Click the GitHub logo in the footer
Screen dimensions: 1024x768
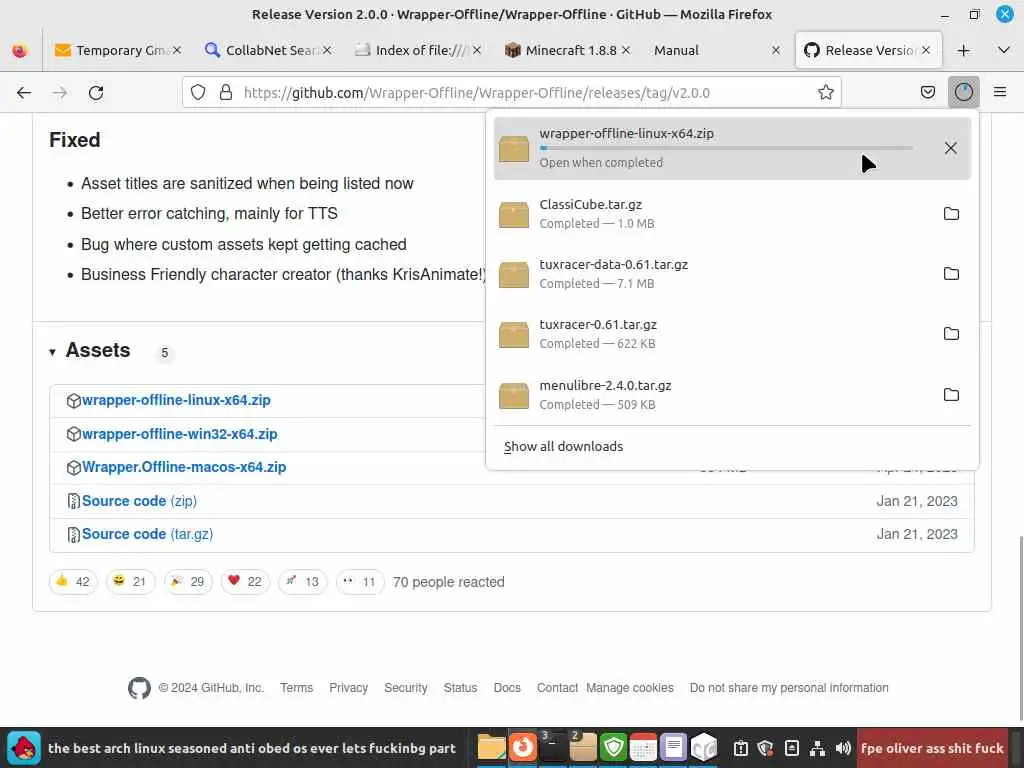point(139,688)
